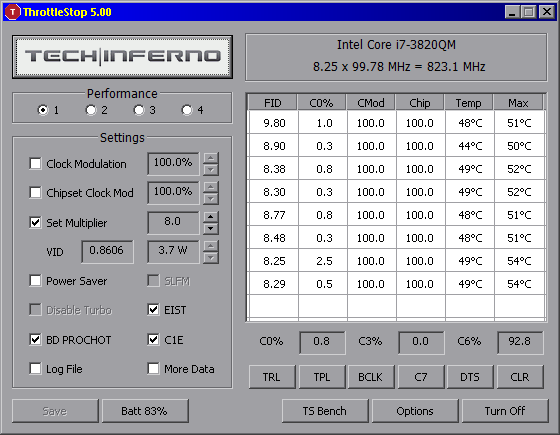This screenshot has height=435, width=560.
Task: Uncheck the BD PROCHOT checkbox
Action: [x=35, y=340]
